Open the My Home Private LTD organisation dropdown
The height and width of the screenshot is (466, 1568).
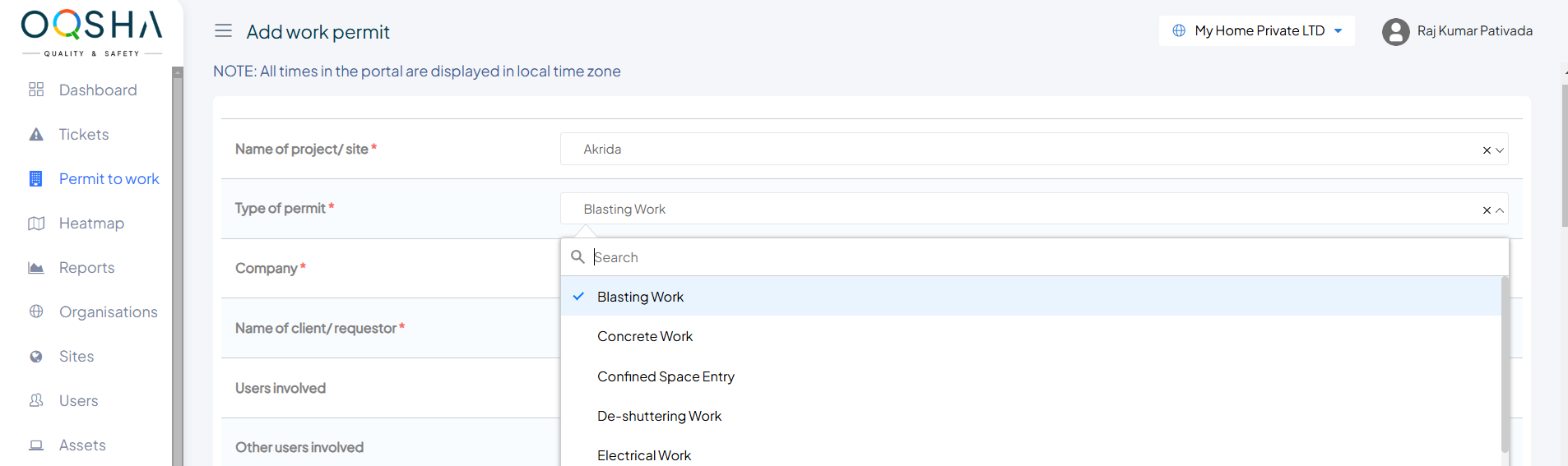point(1257,31)
